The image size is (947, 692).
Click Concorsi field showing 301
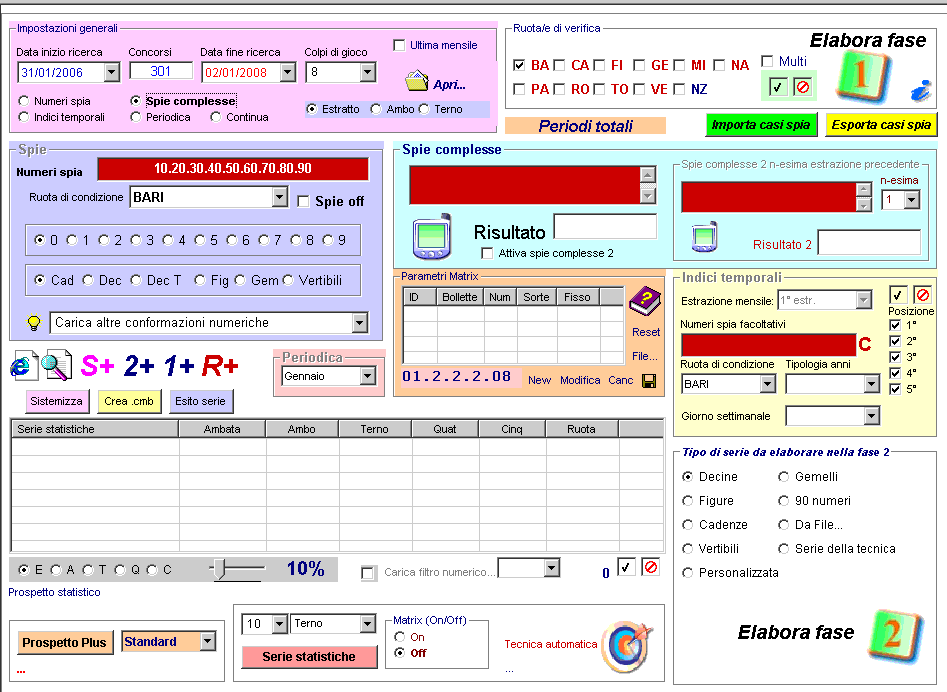coord(161,71)
